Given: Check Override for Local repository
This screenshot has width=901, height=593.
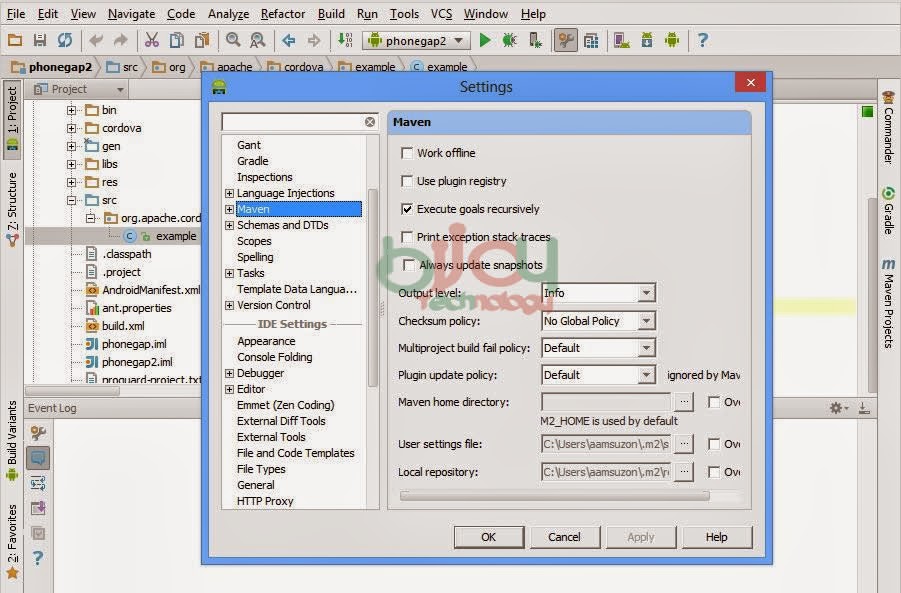Looking at the screenshot, I should pos(714,472).
